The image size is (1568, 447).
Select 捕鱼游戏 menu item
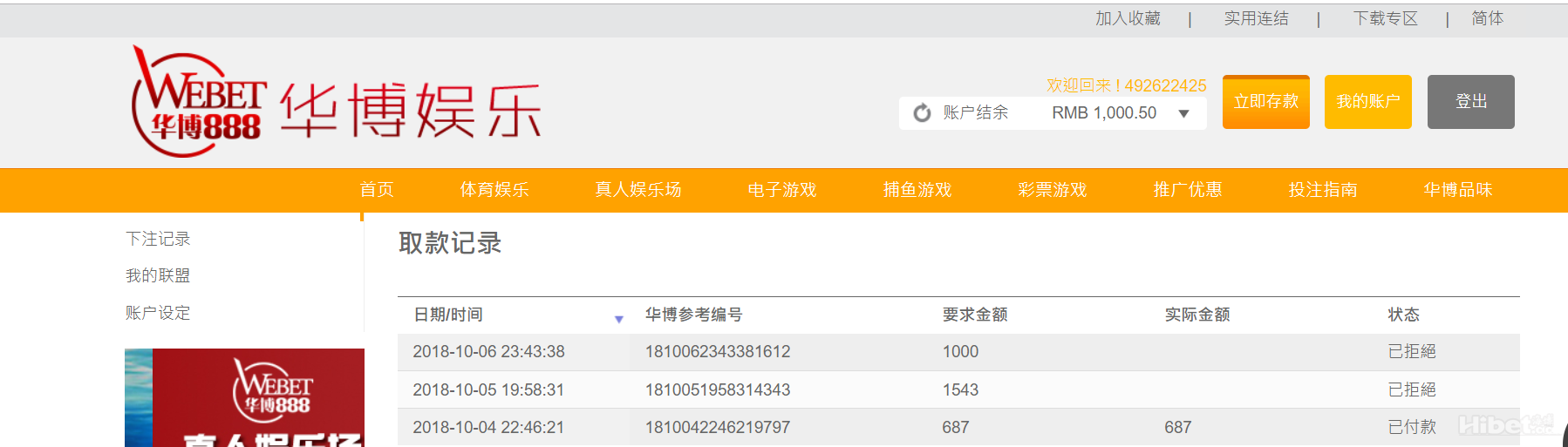click(917, 190)
